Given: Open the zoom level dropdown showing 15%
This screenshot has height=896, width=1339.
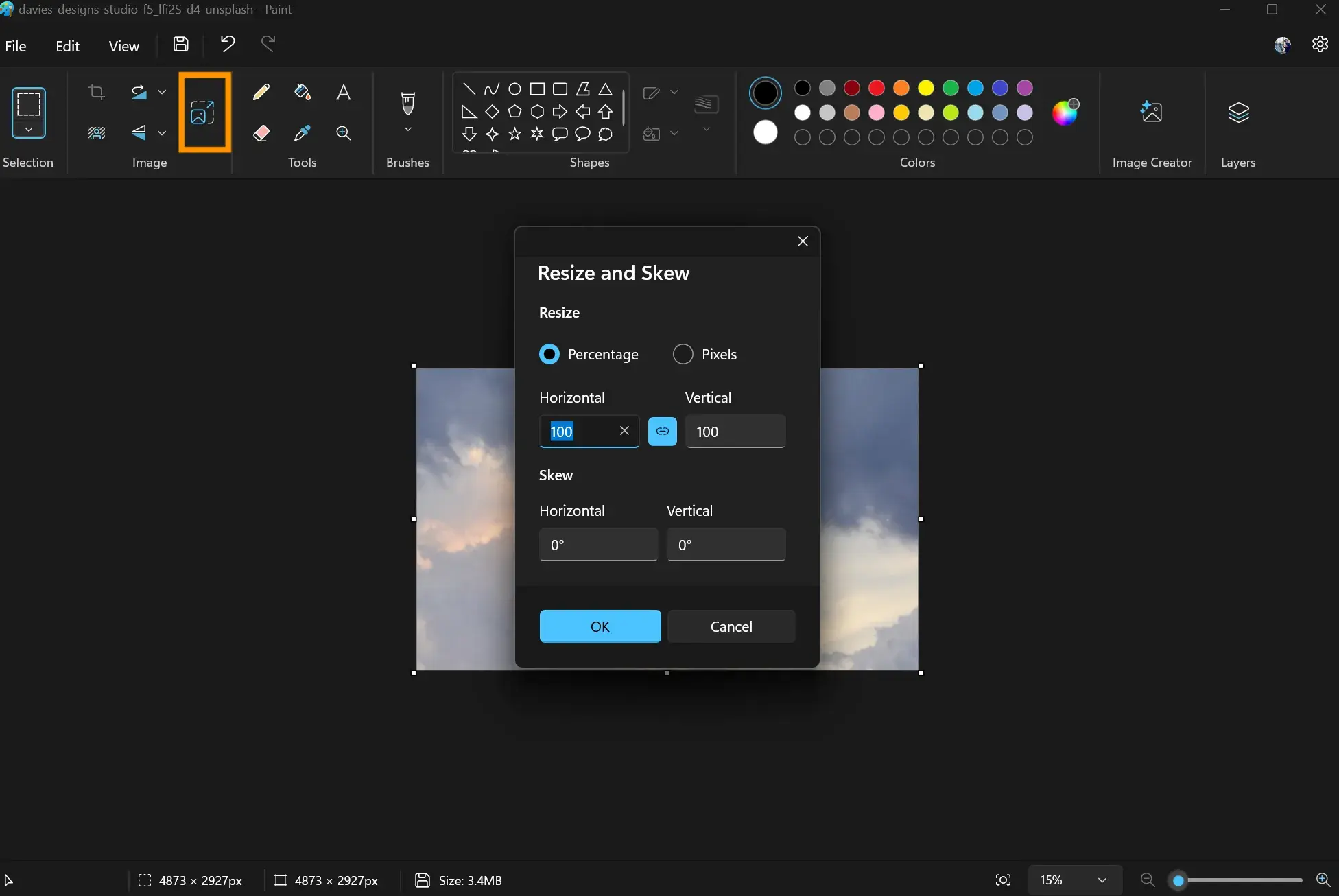Looking at the screenshot, I should (x=1103, y=880).
